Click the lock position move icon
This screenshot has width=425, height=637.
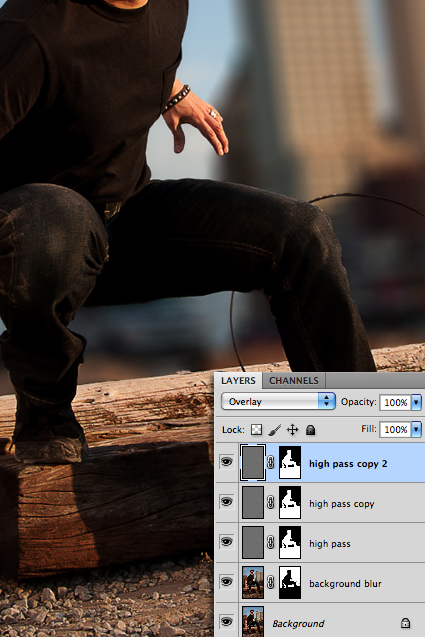(x=293, y=429)
